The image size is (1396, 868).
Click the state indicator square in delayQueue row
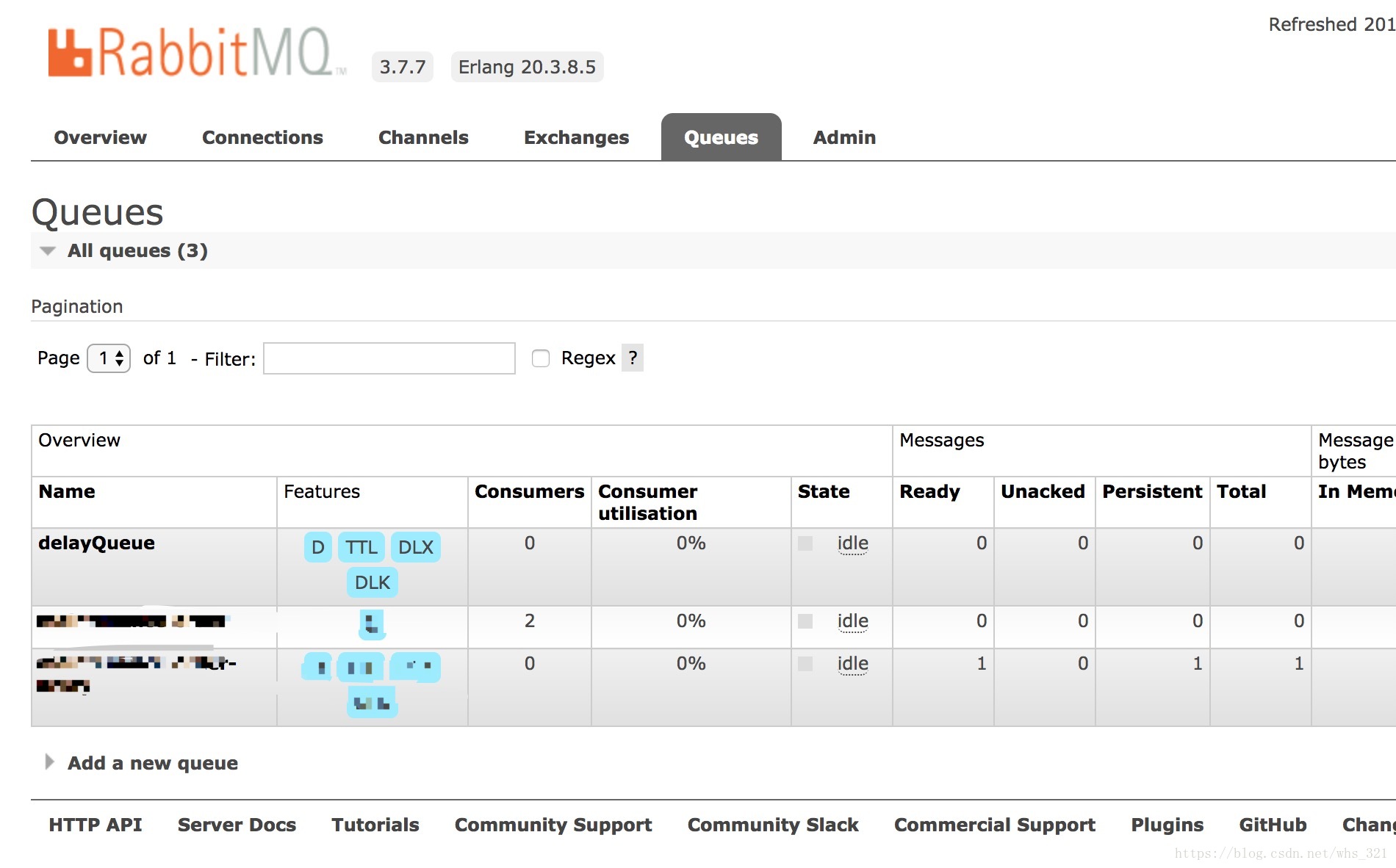[x=805, y=543]
